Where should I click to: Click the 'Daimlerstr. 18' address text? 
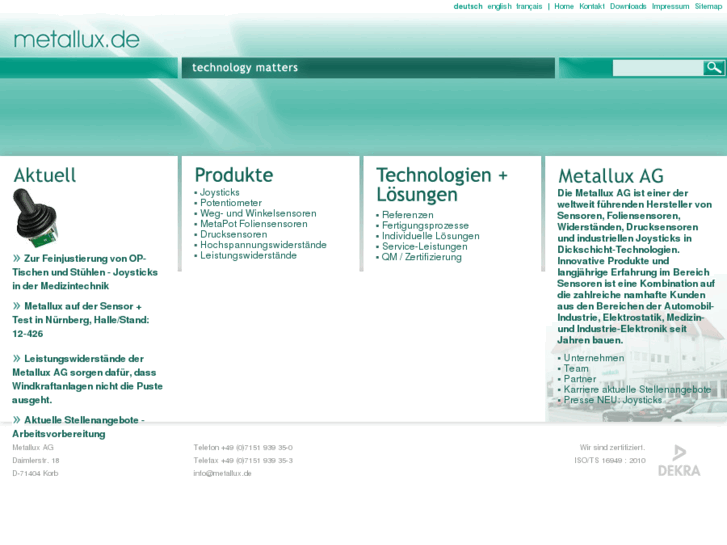point(36,460)
